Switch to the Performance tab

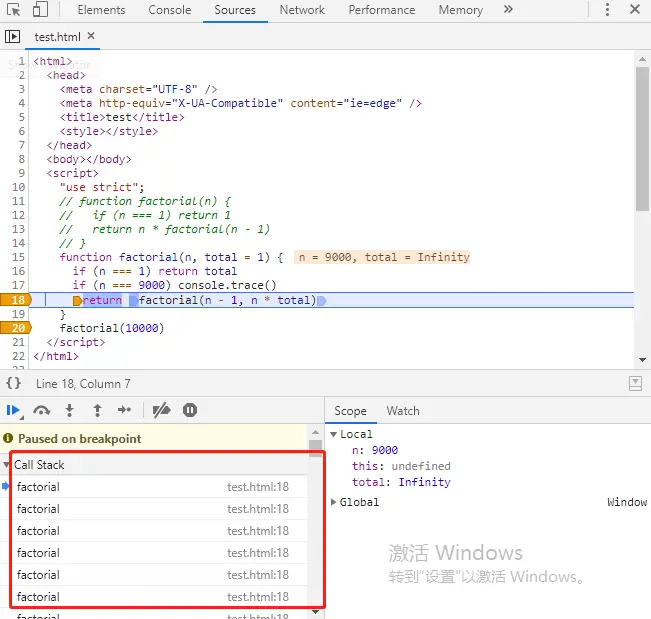pyautogui.click(x=382, y=10)
